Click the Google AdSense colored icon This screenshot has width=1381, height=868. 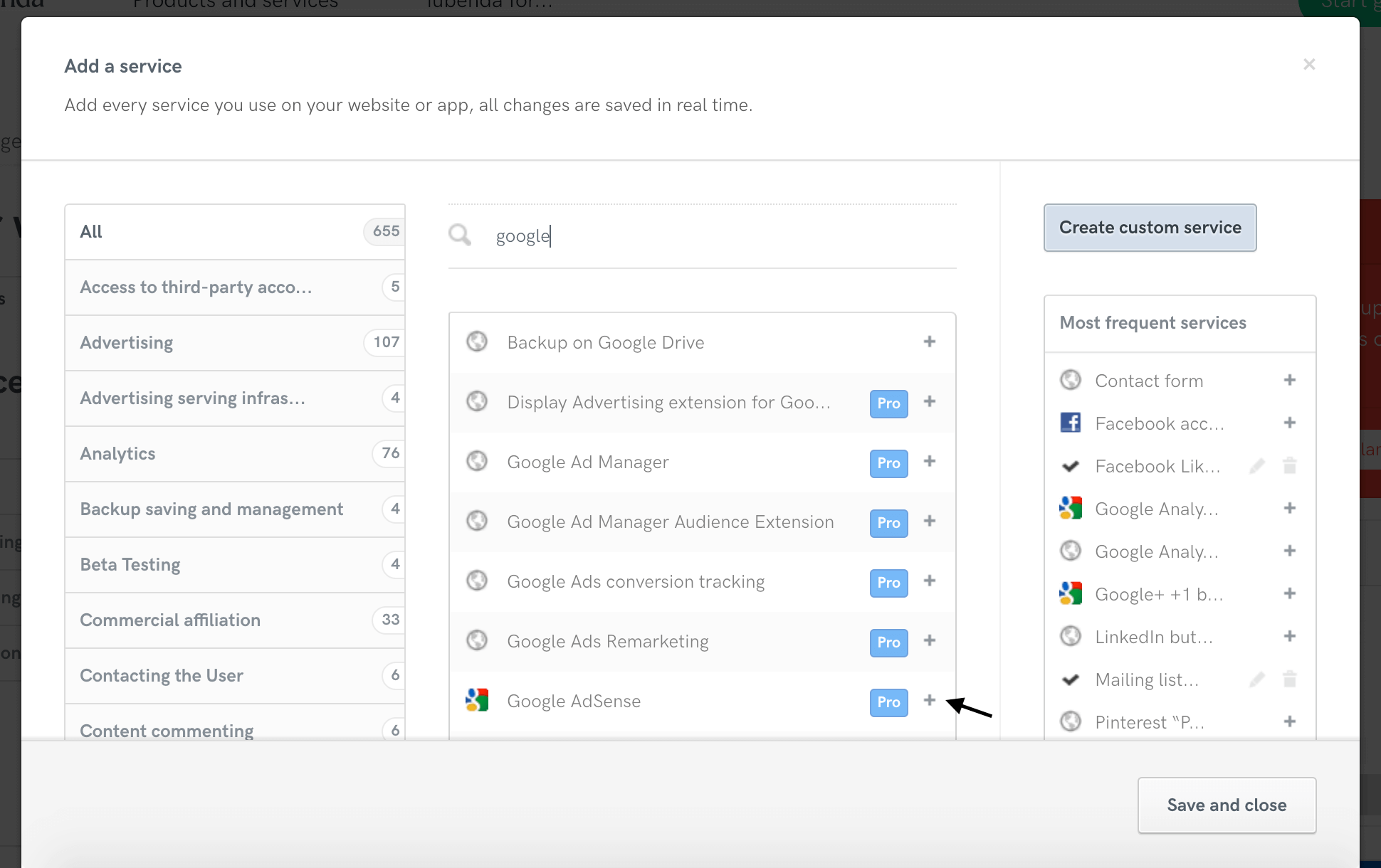pyautogui.click(x=477, y=700)
